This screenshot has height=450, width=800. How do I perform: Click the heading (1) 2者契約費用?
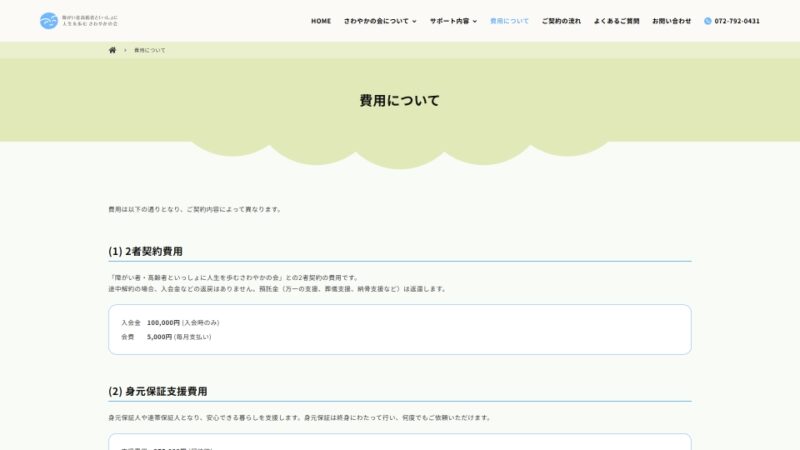[145, 251]
